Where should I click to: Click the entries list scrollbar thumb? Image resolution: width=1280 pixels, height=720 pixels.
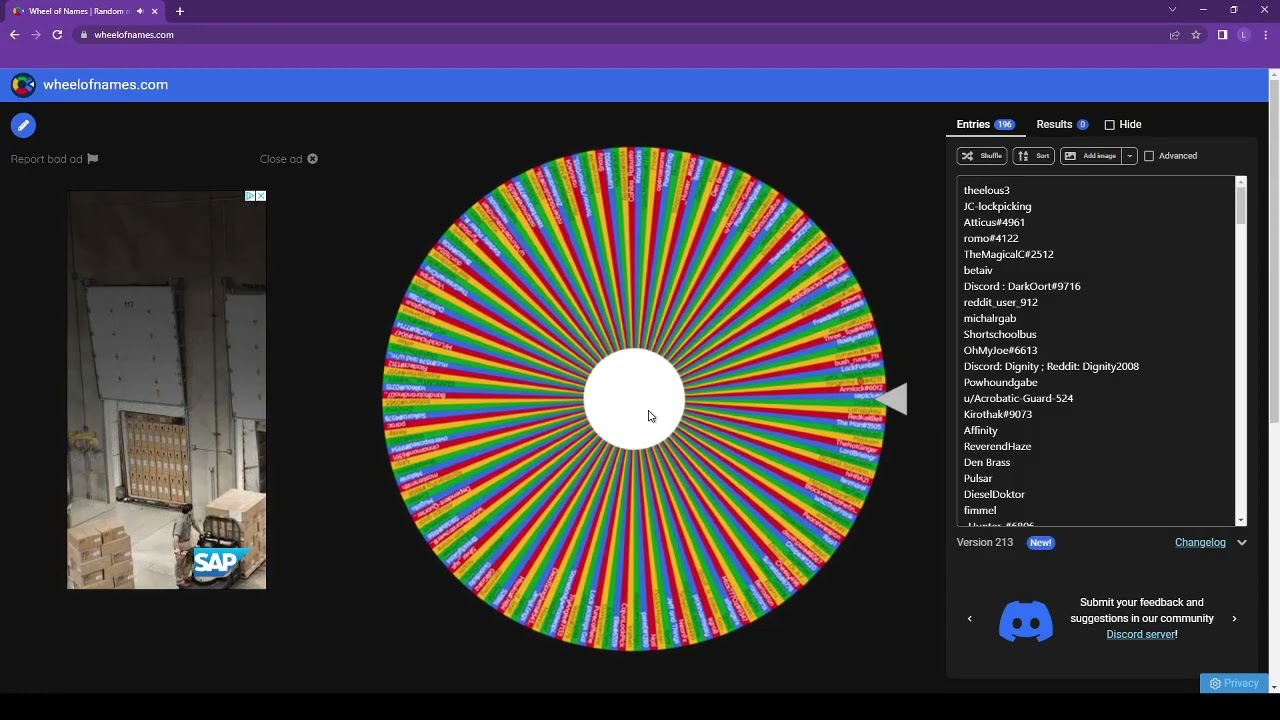tap(1241, 206)
